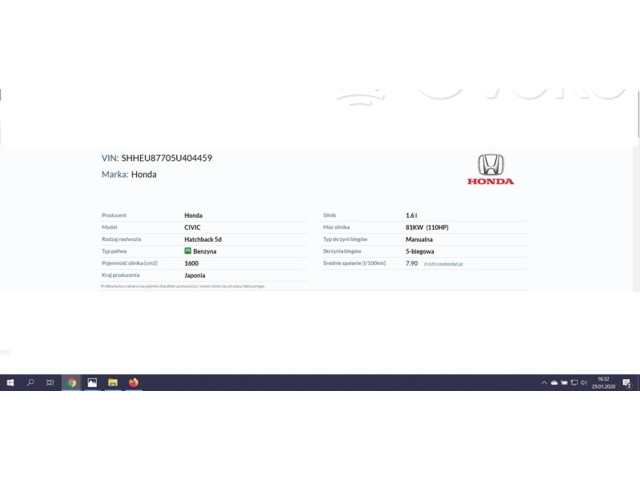The image size is (640, 480).
Task: Click the CIVIC model value
Action: coord(192,227)
